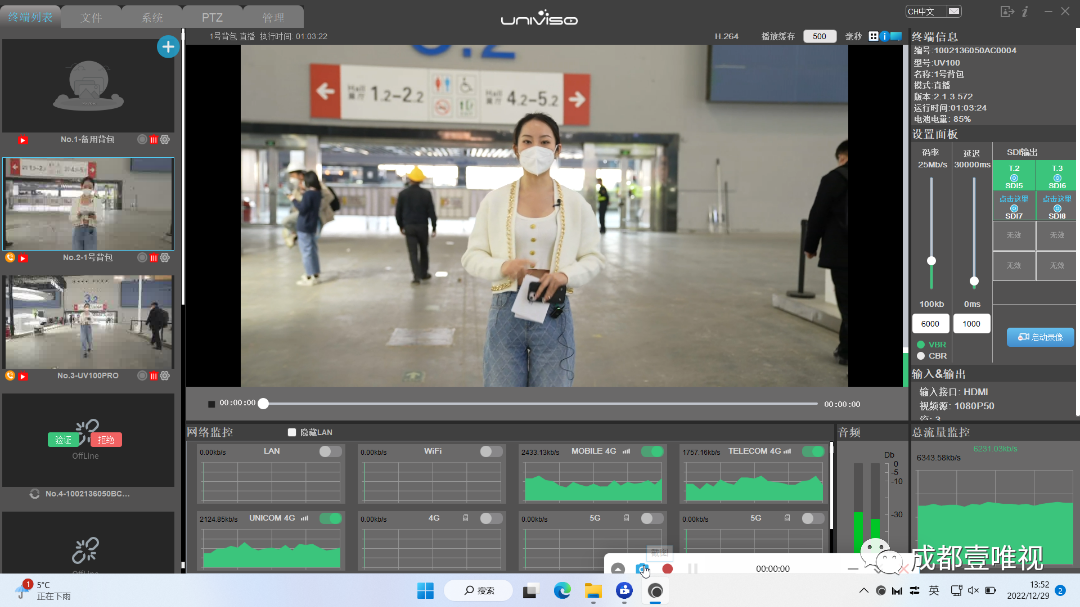Screen dimensions: 1080x607
Task: Click the red live-stream icon of No.1-备用背包
Action: [23, 140]
